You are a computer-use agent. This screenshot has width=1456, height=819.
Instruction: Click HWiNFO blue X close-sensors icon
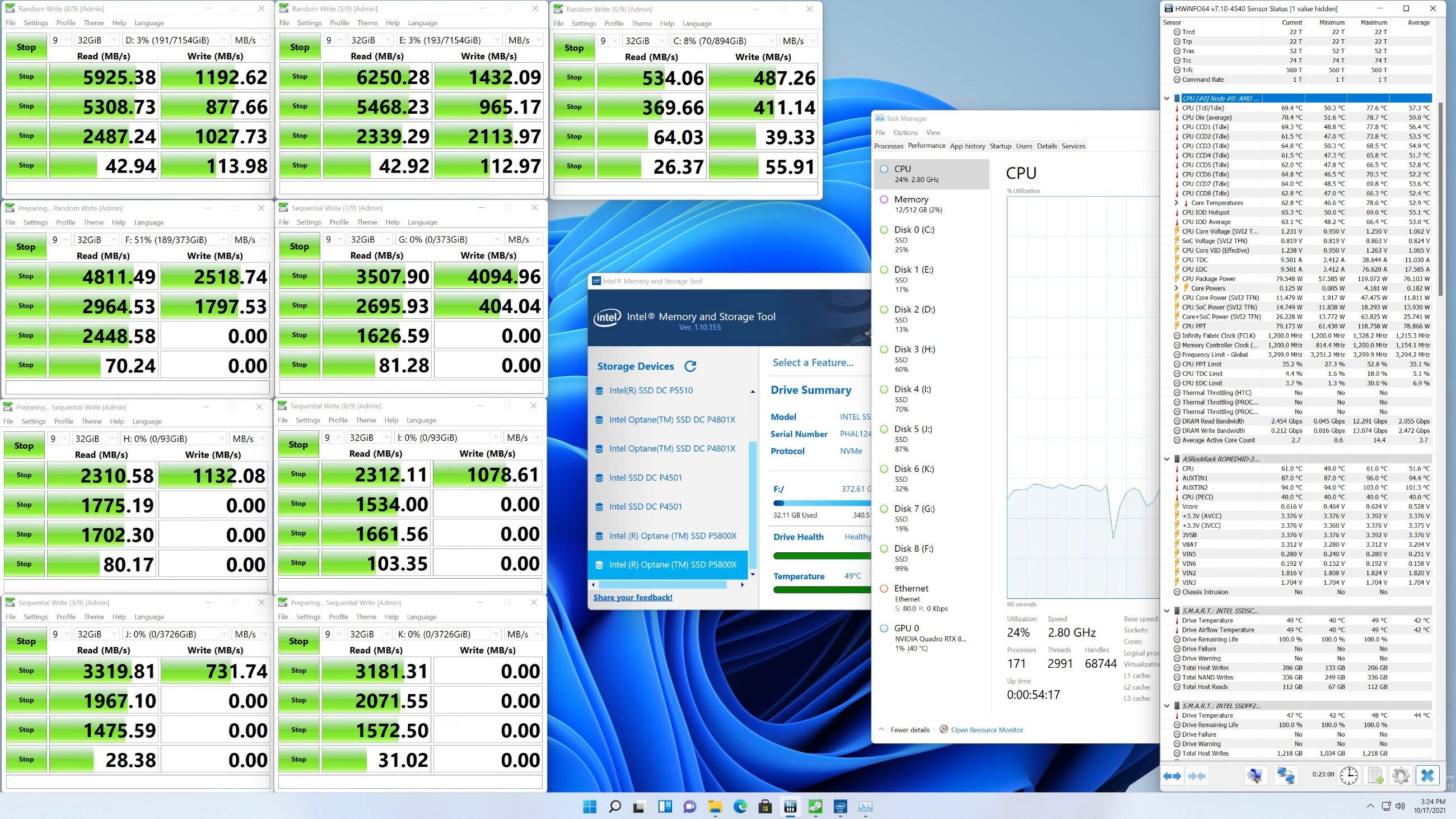tap(1427, 775)
